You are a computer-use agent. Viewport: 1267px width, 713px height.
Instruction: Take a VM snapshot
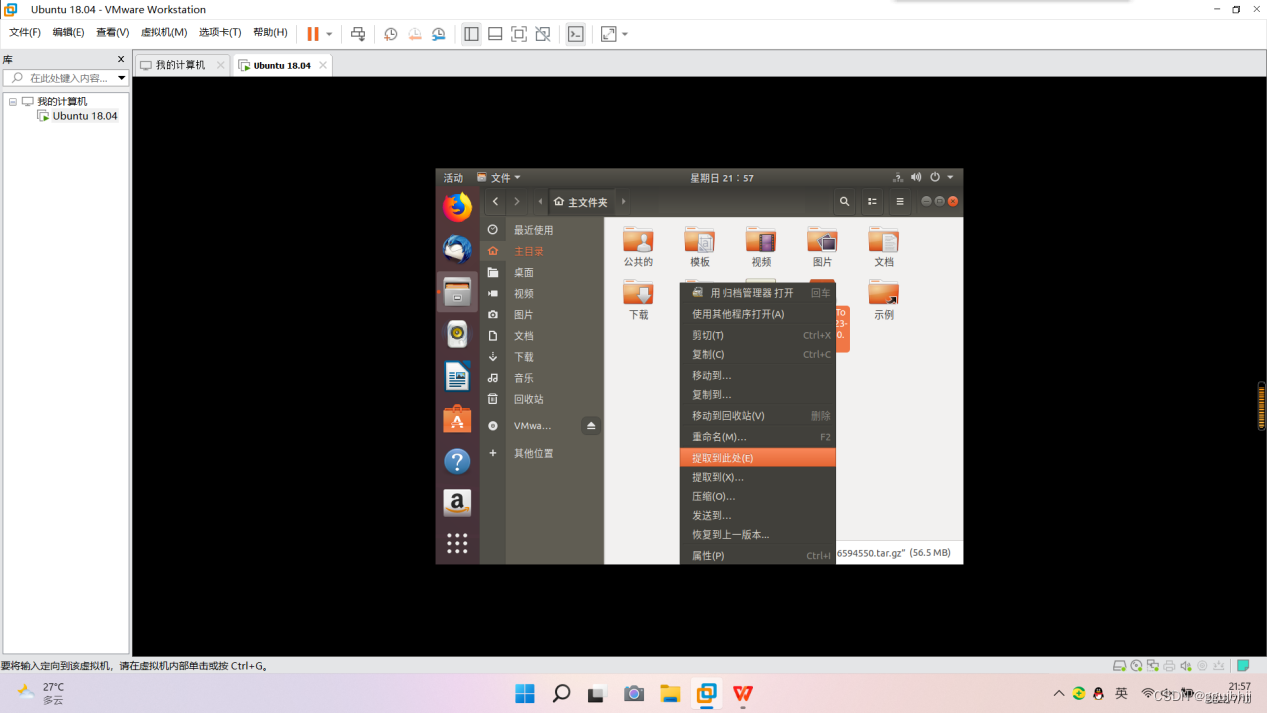click(391, 34)
